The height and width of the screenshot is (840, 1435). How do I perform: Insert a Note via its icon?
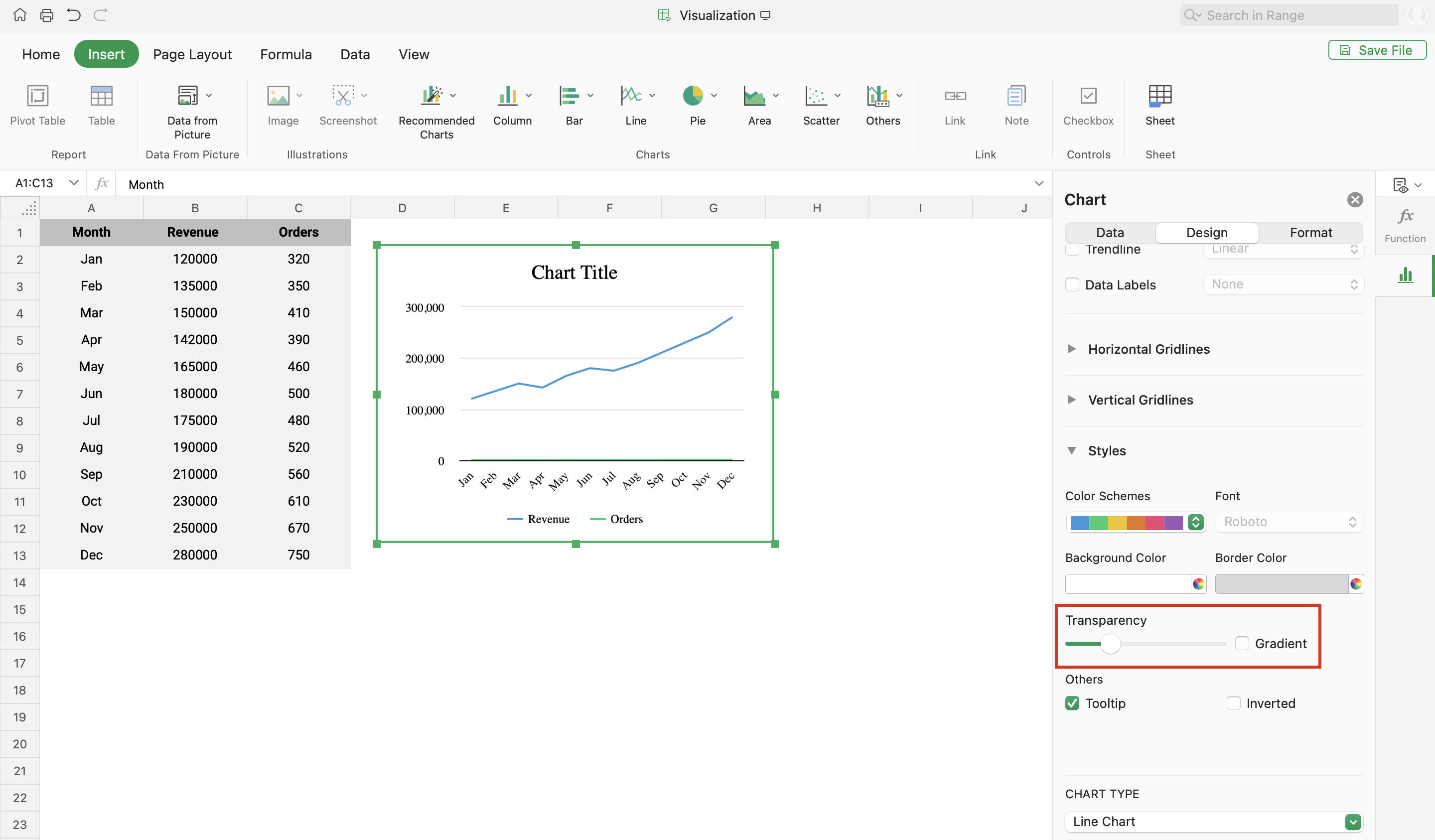1016,96
